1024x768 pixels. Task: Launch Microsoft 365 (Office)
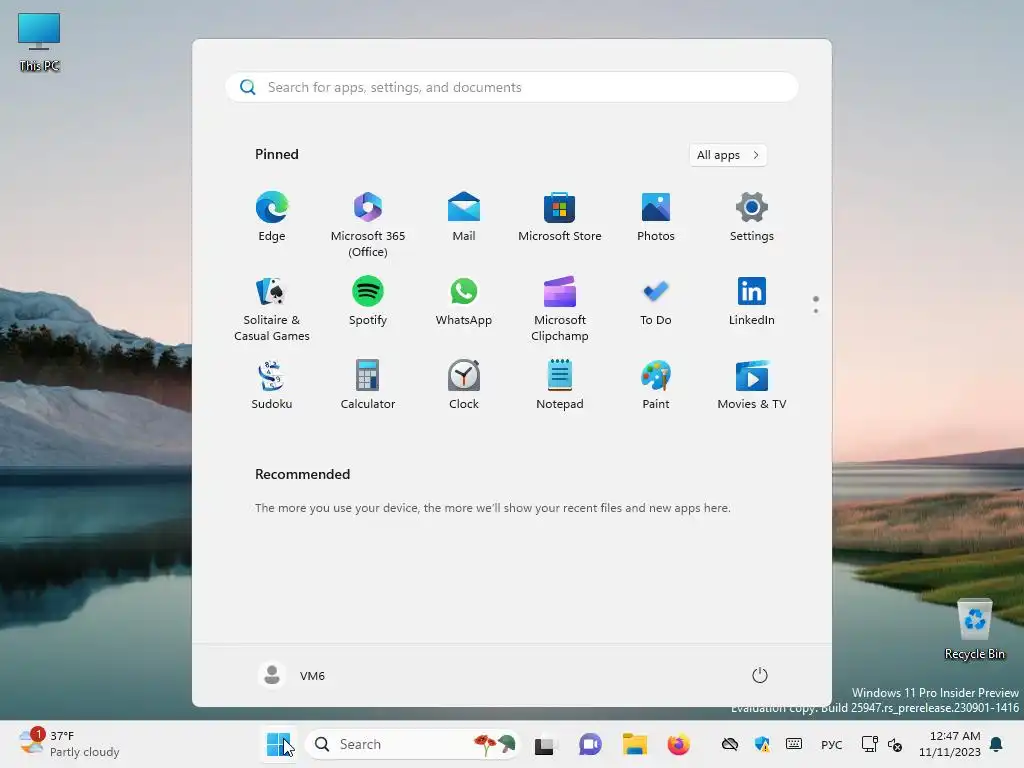(x=368, y=224)
